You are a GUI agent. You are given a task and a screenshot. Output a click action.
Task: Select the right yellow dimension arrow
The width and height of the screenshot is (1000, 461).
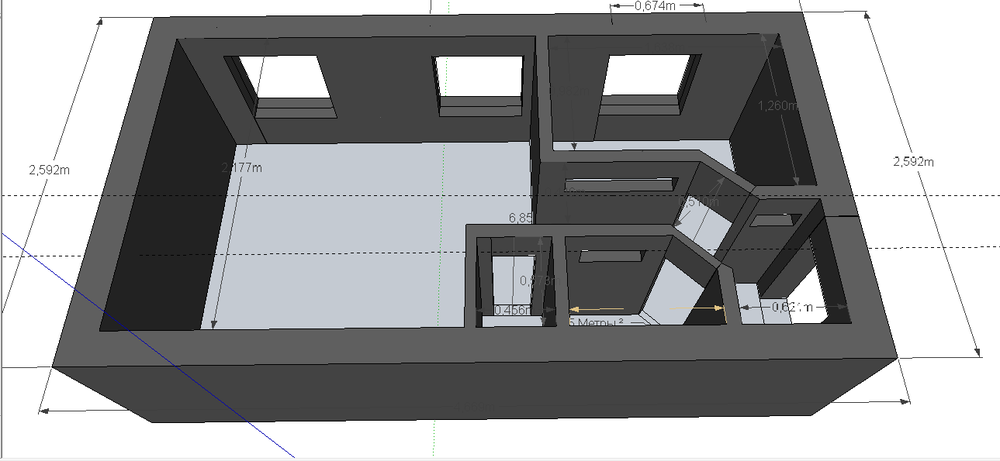coord(698,309)
